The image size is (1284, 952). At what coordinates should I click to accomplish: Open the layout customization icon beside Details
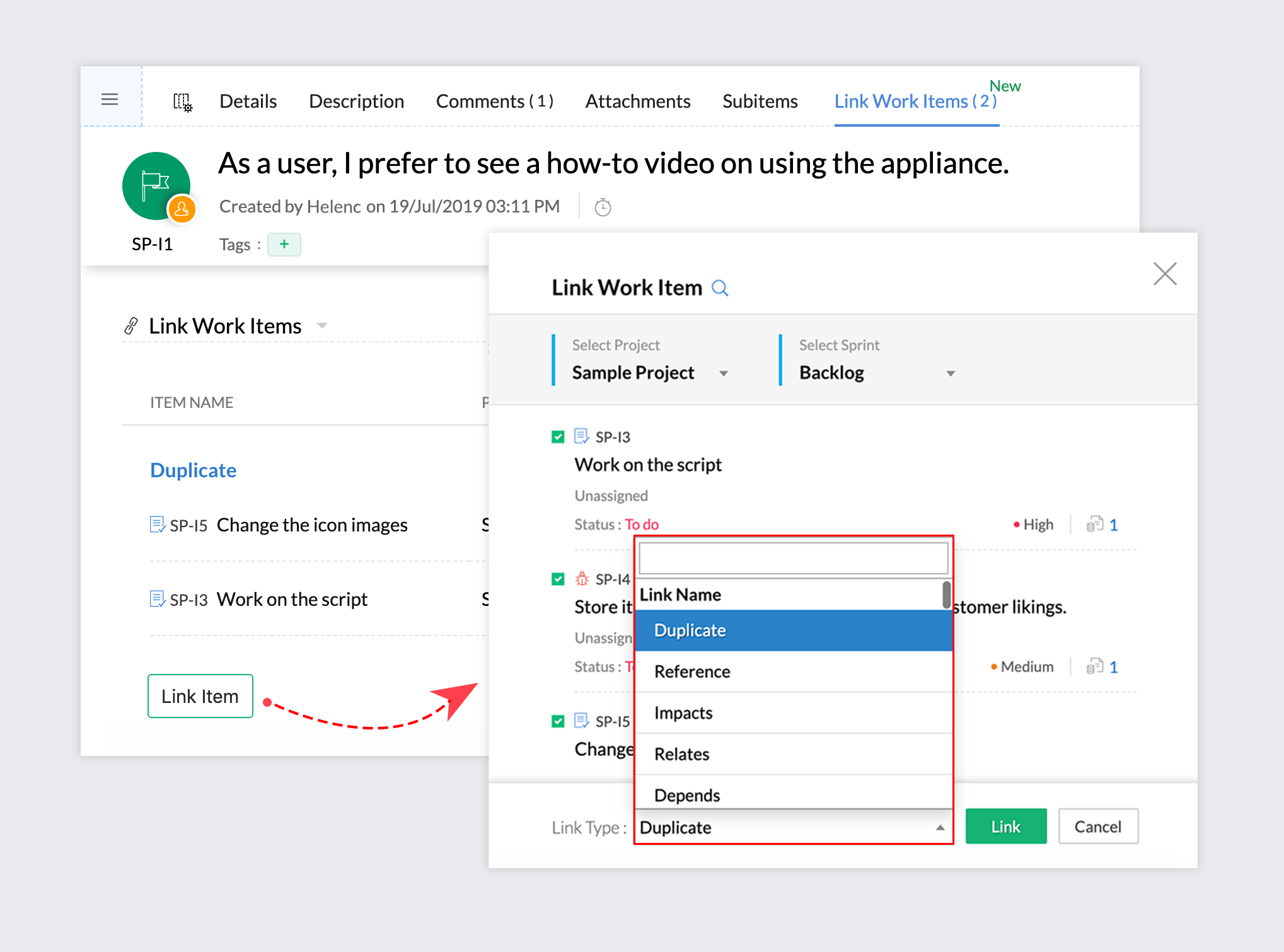pyautogui.click(x=183, y=102)
